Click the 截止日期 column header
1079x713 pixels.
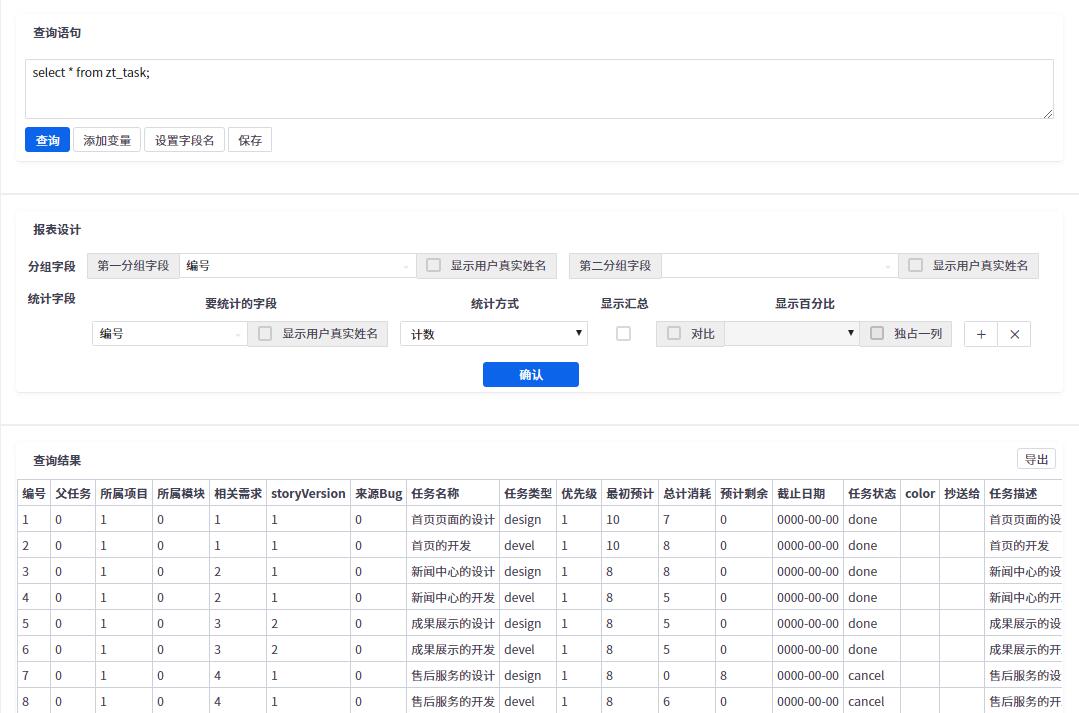pyautogui.click(x=801, y=493)
